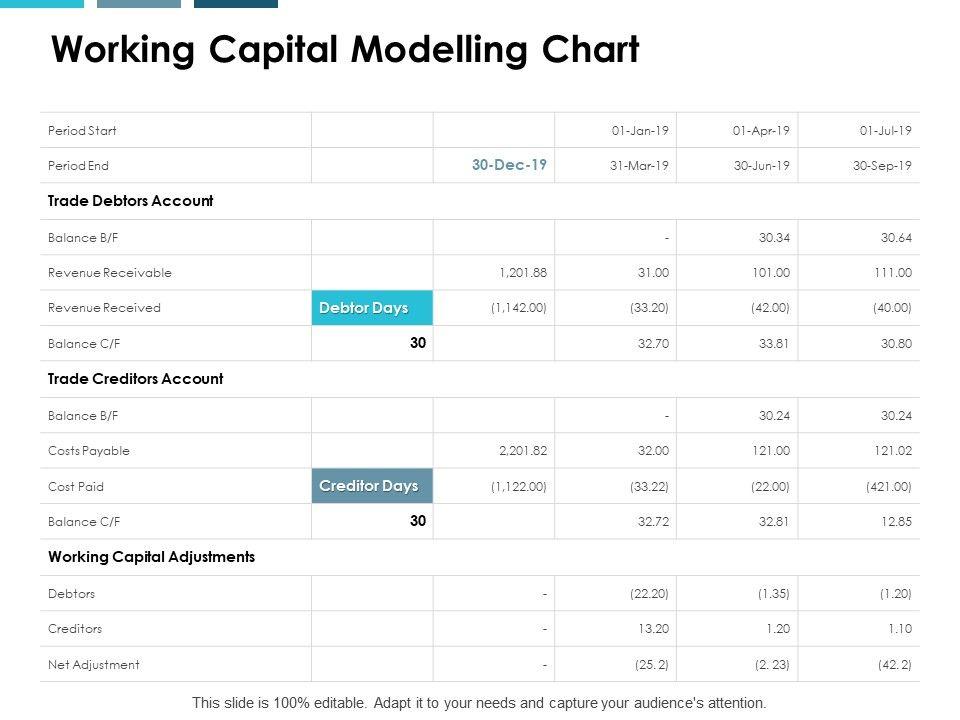Click the Trade Creditors Account heading
Screen dimensions: 960x720
pos(136,379)
